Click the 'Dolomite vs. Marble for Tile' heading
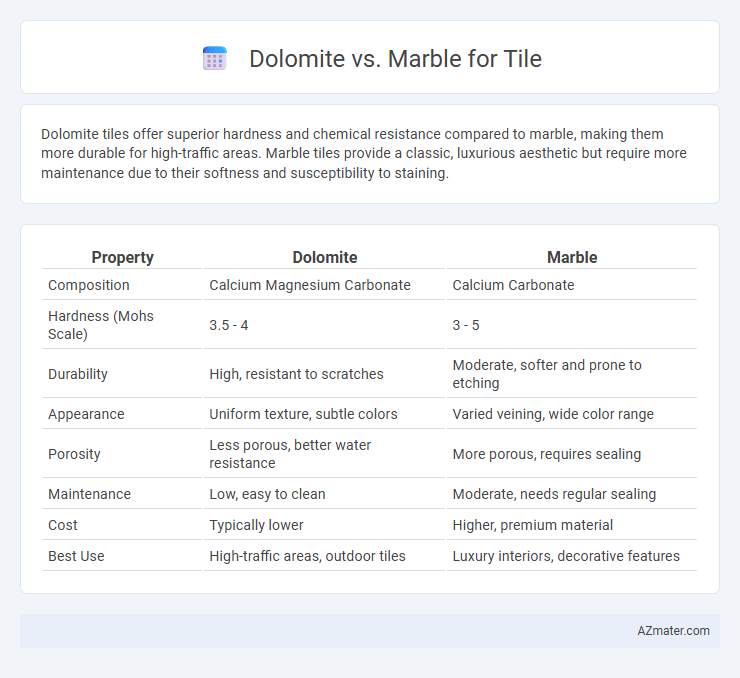Screen dimensions: 740x678 (395, 59)
